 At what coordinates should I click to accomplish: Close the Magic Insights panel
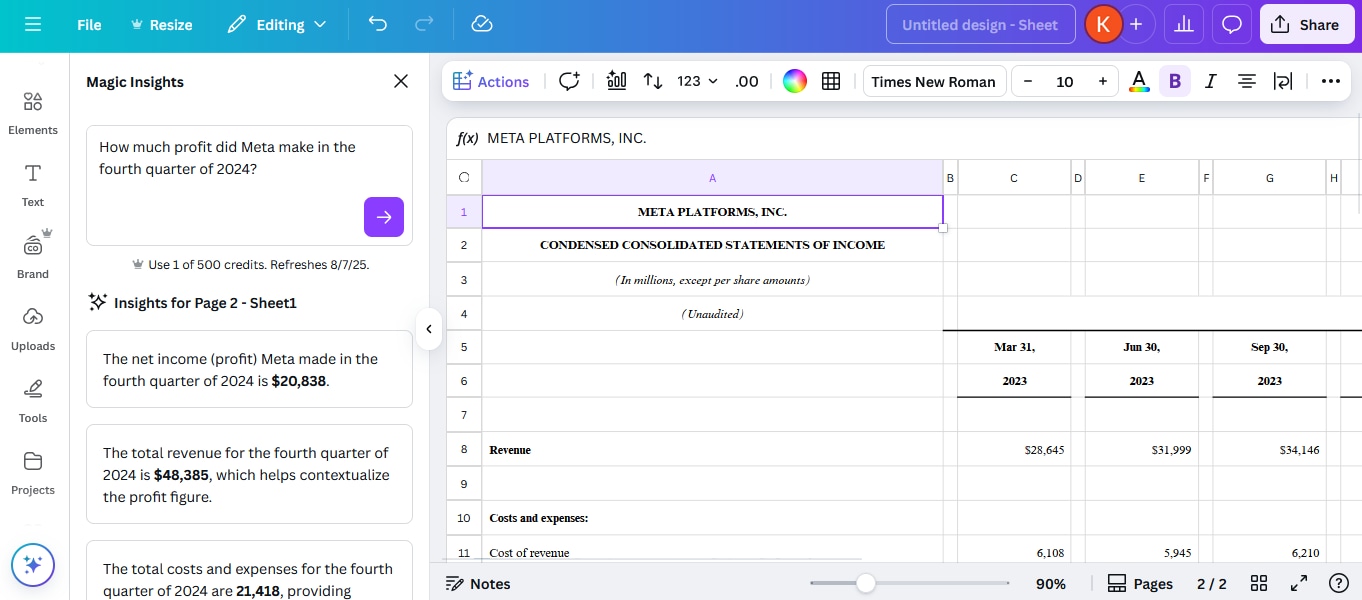401,82
